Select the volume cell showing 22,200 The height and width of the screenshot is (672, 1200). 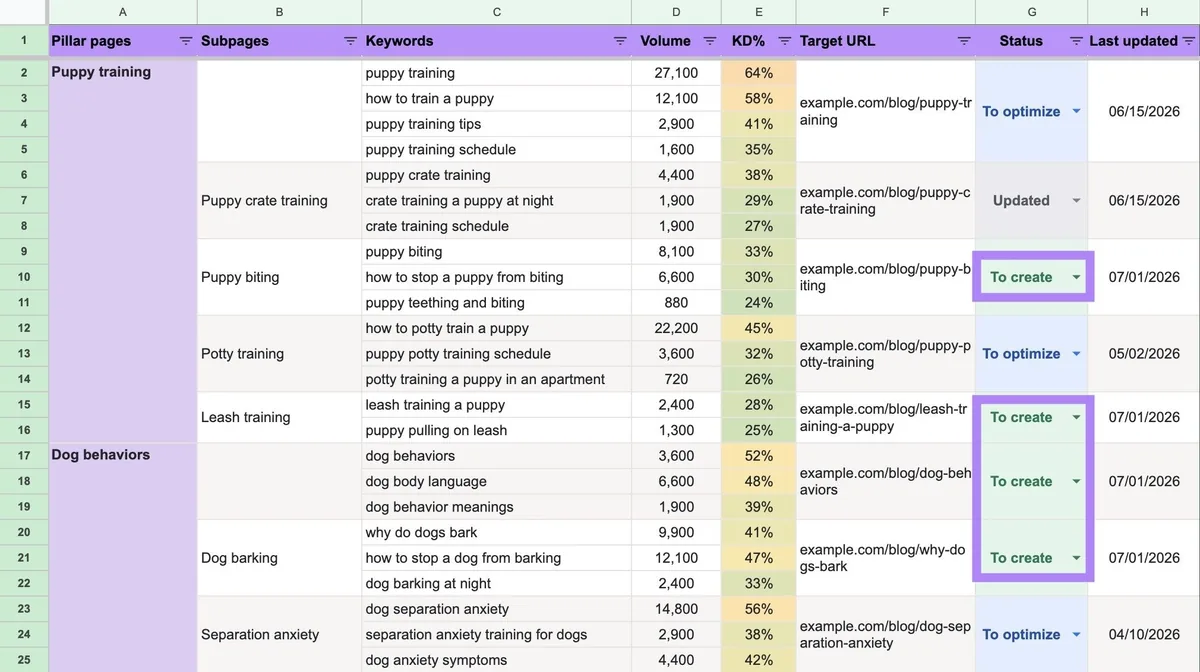point(676,328)
